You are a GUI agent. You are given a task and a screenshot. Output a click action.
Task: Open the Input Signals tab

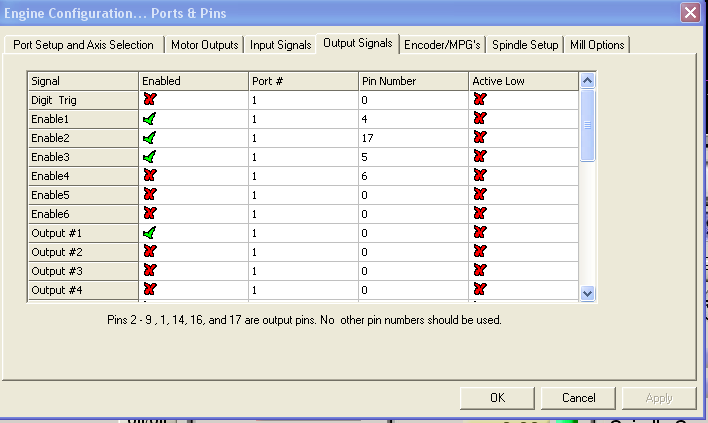point(280,45)
